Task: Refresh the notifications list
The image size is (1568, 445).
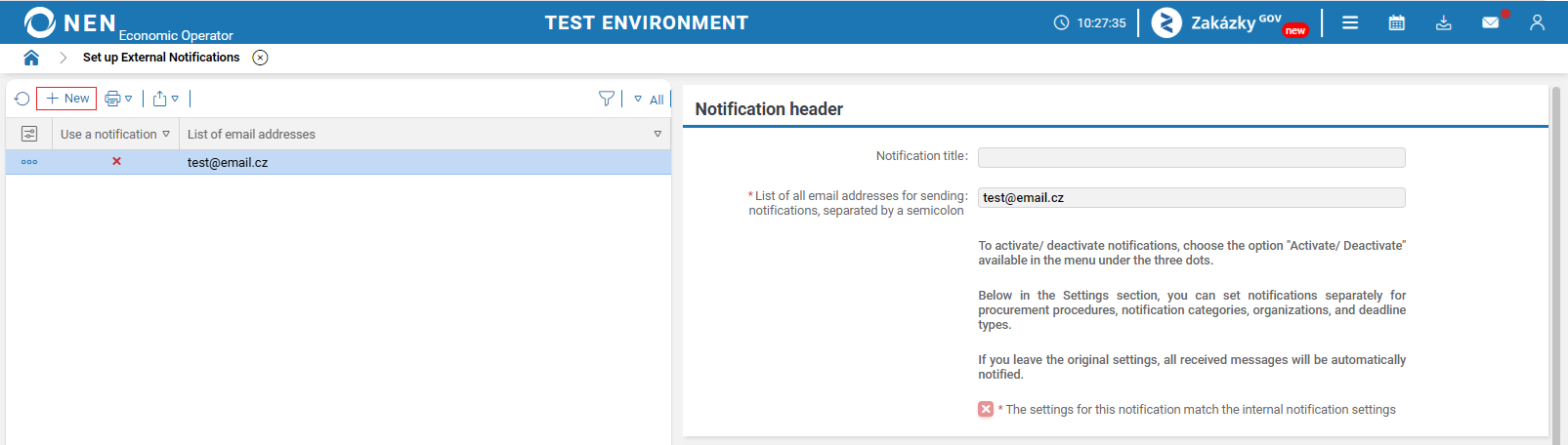Action: pyautogui.click(x=22, y=99)
